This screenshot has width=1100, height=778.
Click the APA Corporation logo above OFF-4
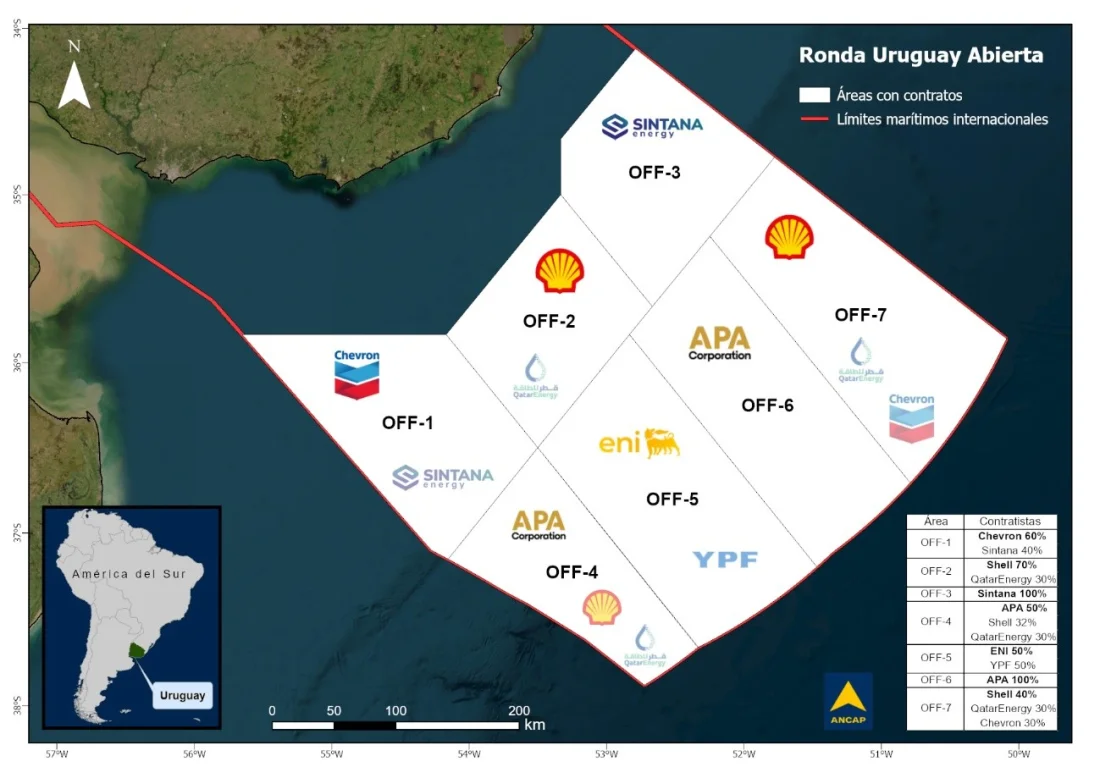point(539,525)
